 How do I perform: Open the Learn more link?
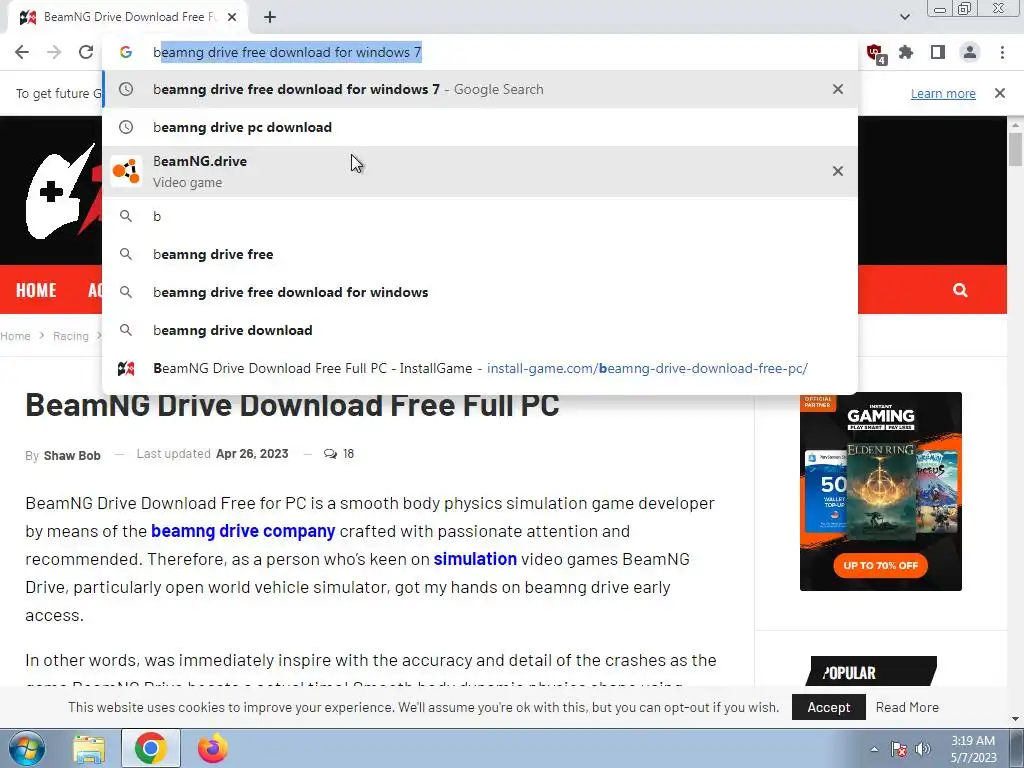[x=943, y=93]
